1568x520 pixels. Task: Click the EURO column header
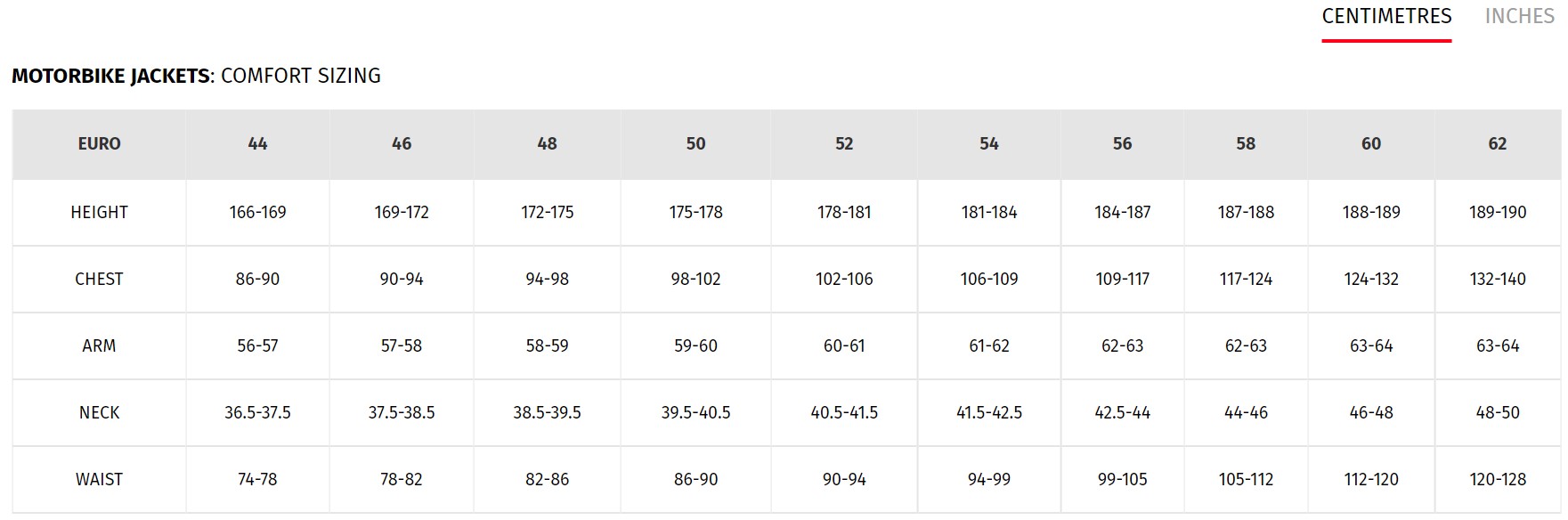pos(99,144)
